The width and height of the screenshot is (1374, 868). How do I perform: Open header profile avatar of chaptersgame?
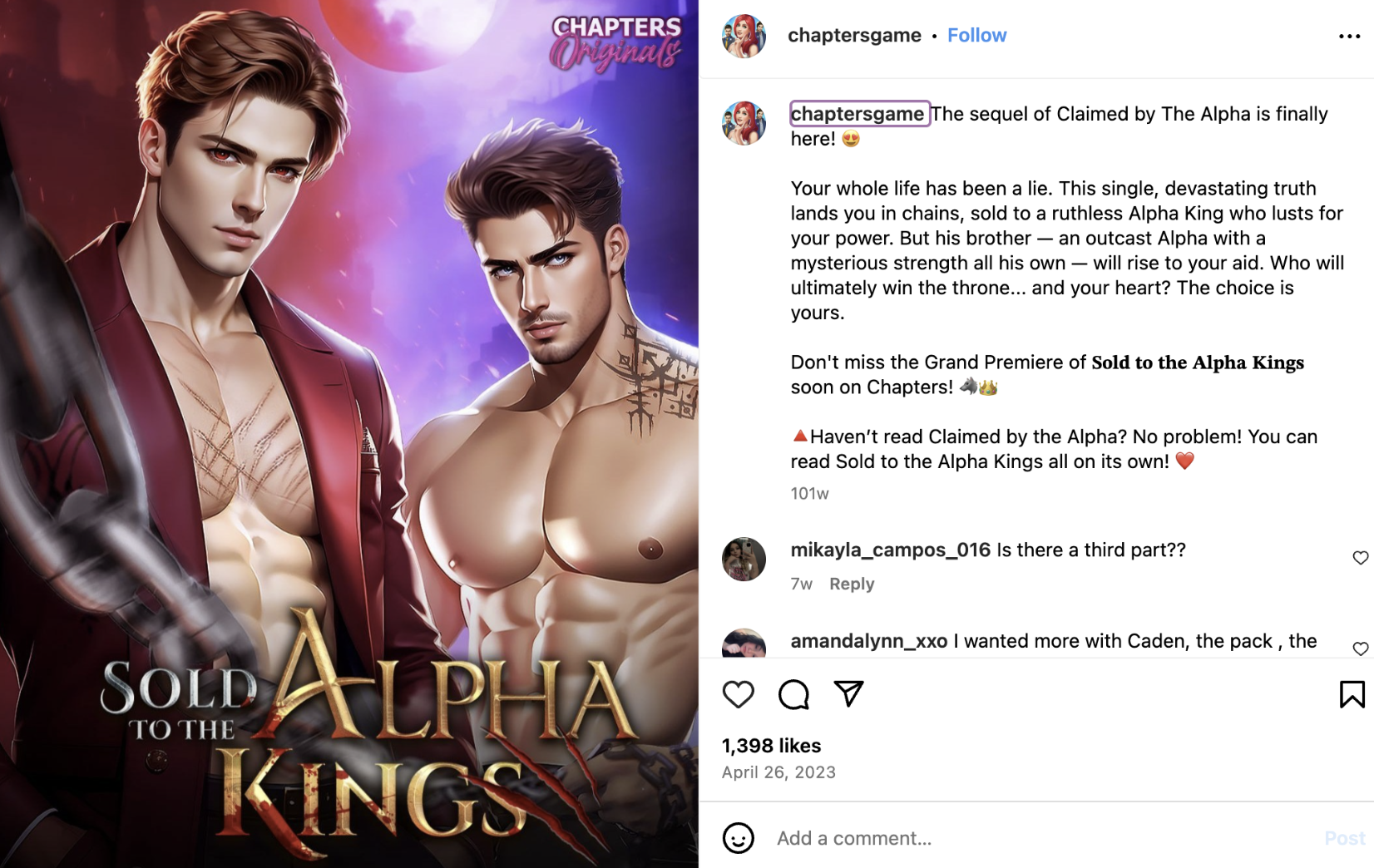(x=744, y=36)
